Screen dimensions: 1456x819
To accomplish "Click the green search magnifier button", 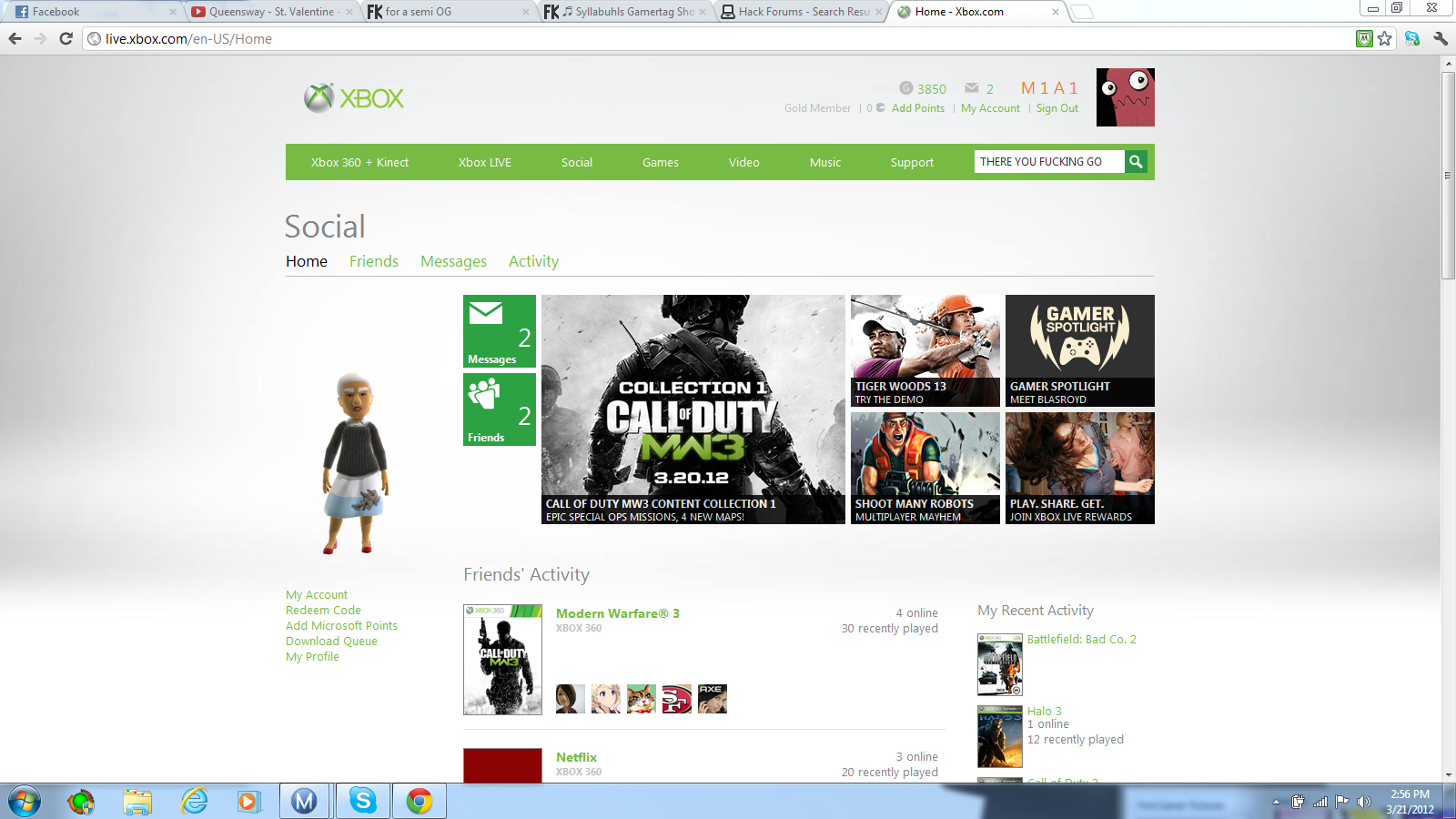I will pyautogui.click(x=1136, y=162).
